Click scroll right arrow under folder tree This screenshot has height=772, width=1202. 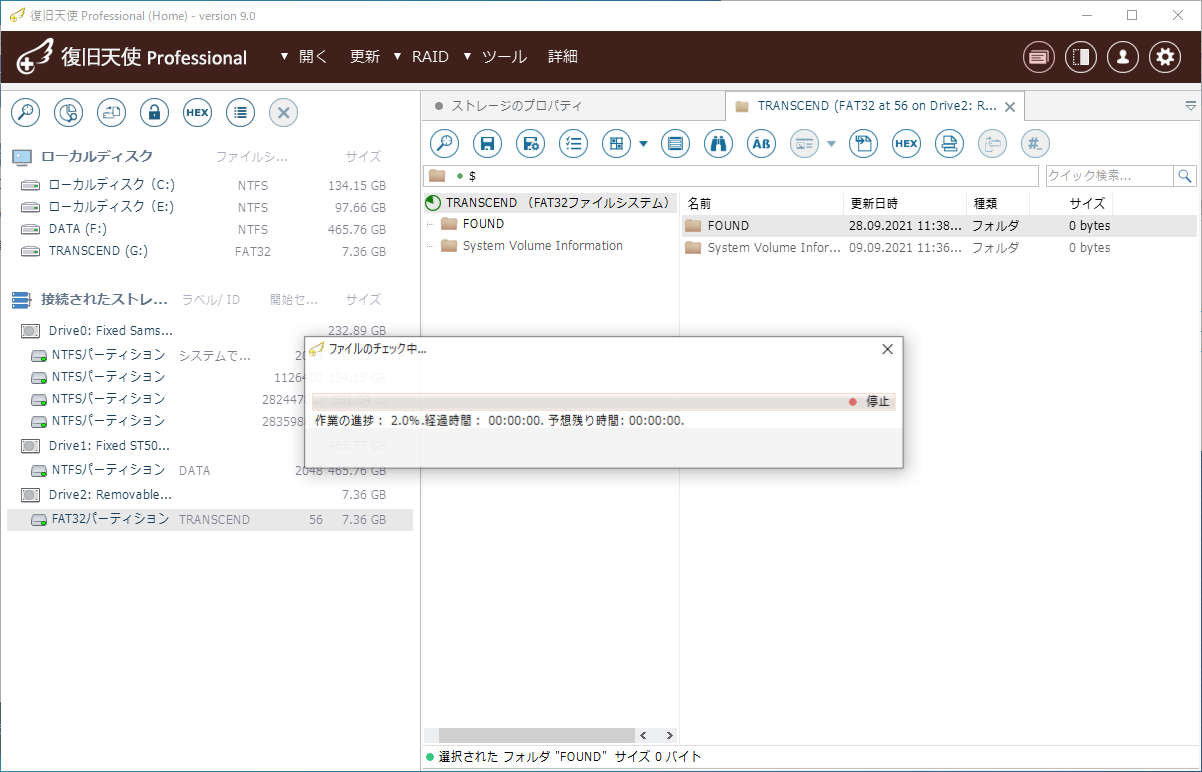click(669, 735)
